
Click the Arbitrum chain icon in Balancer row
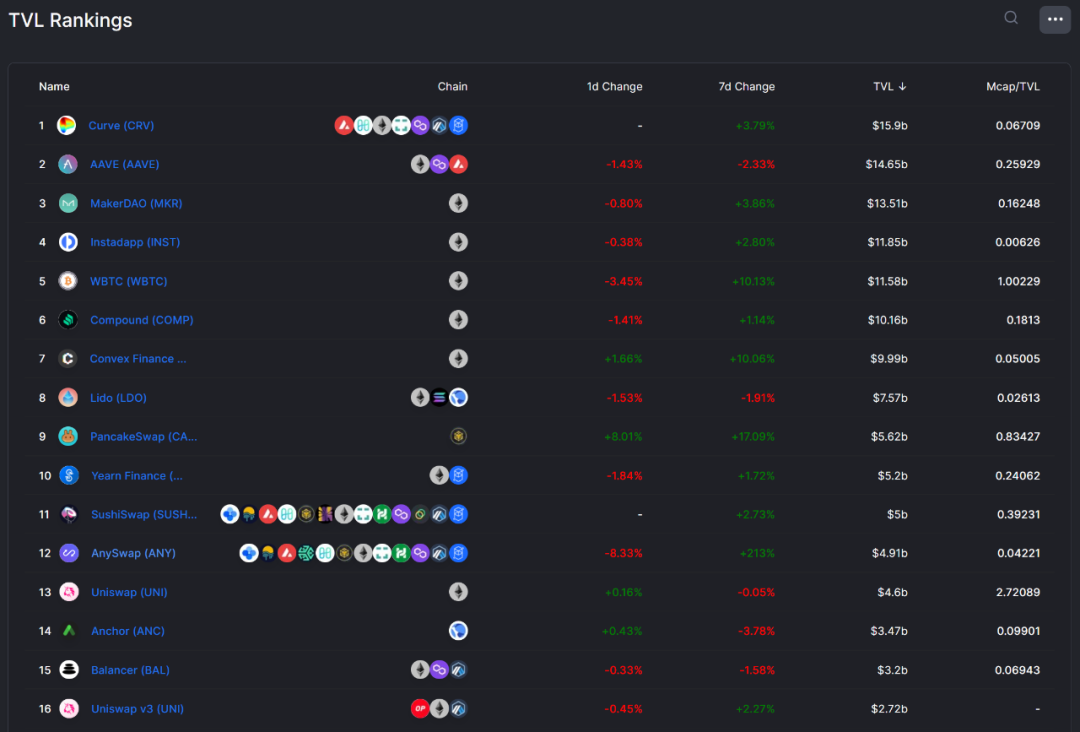click(x=458, y=669)
